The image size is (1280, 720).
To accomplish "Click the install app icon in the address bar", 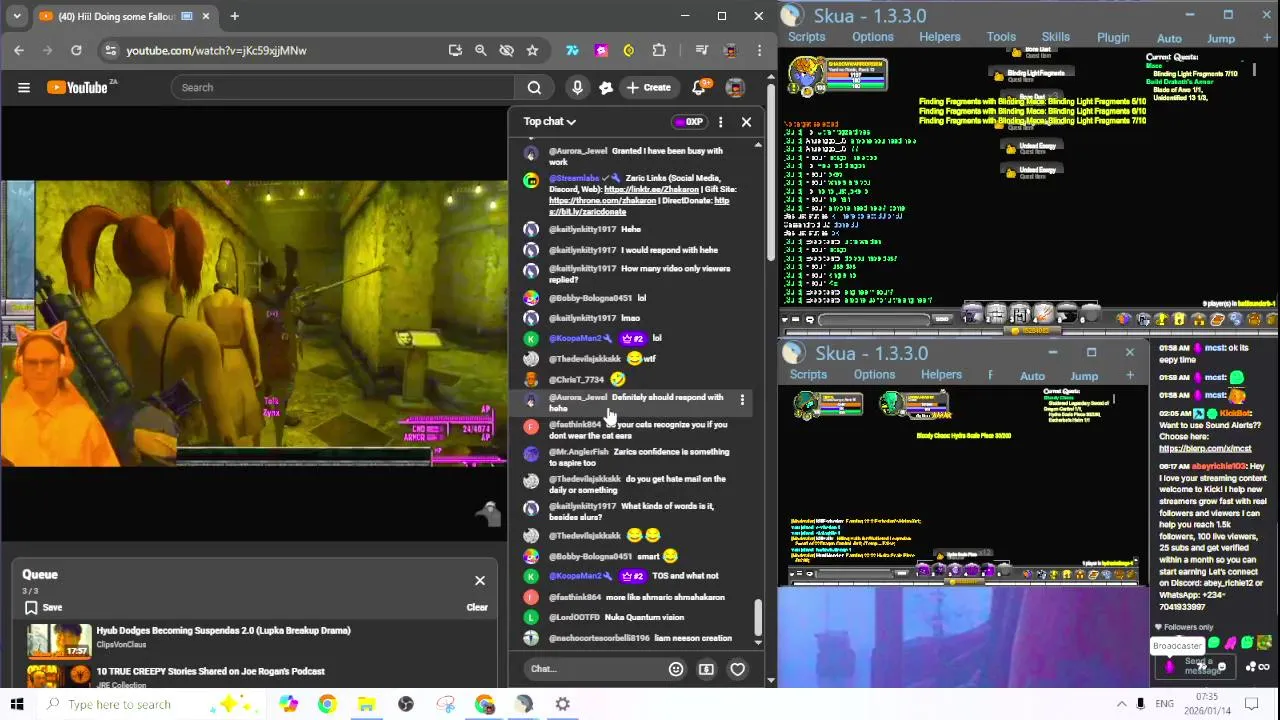I will coord(455,50).
